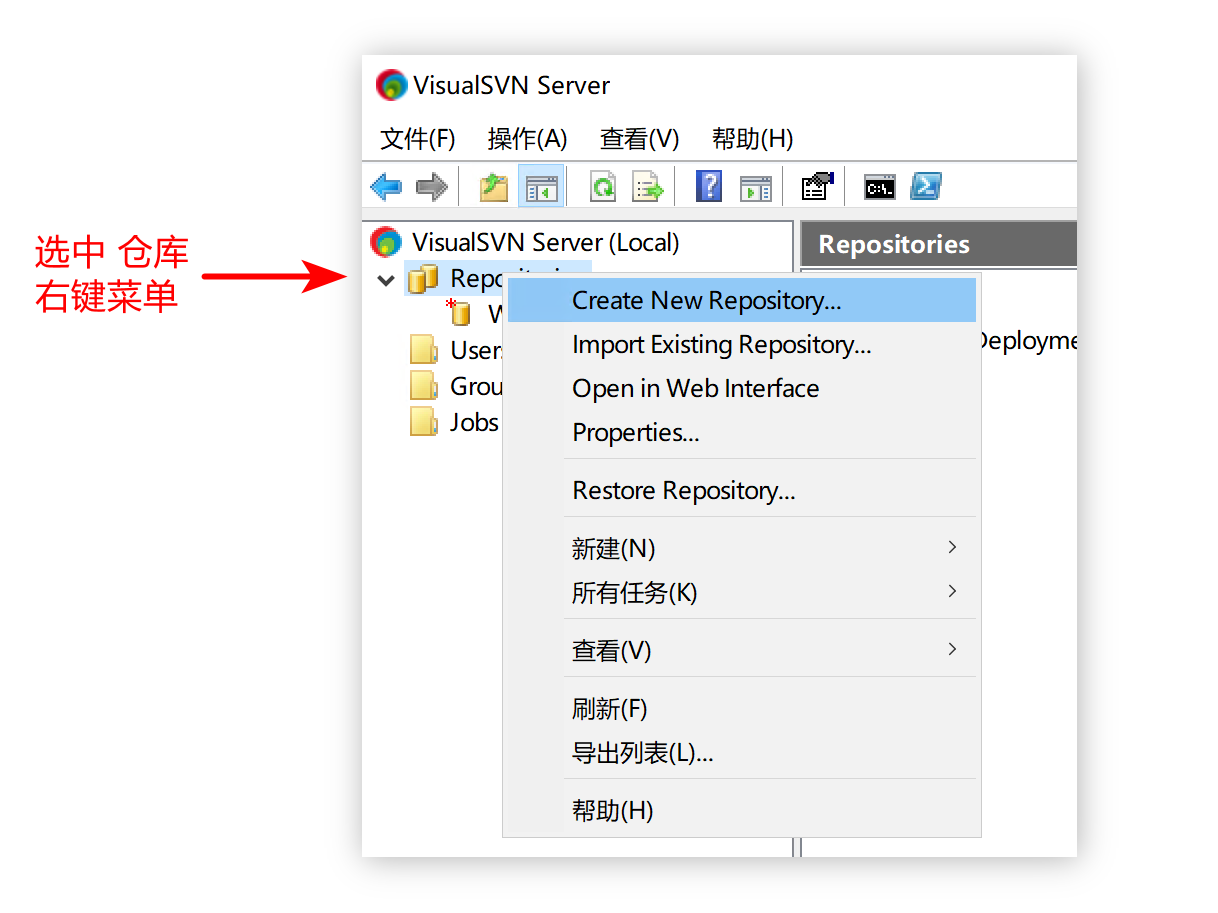Collapse the Repositories tree node

[386, 280]
